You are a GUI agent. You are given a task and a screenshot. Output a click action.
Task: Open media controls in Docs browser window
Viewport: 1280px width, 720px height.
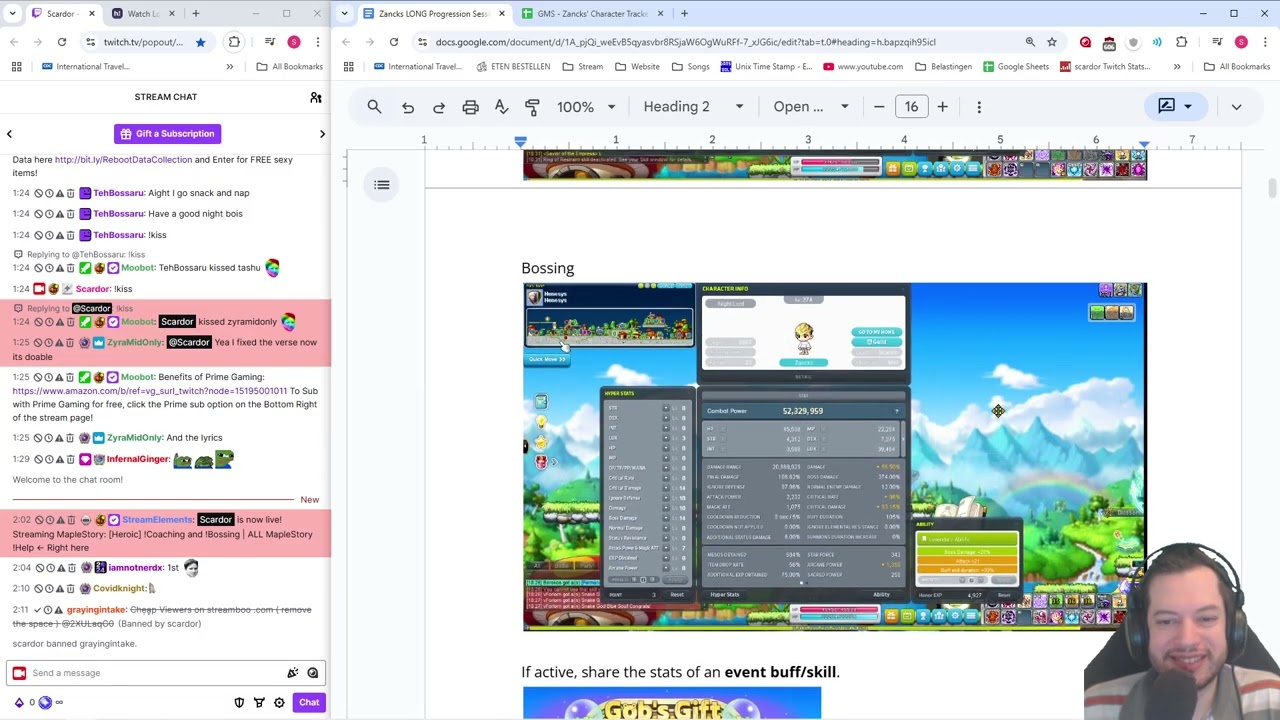point(1217,42)
